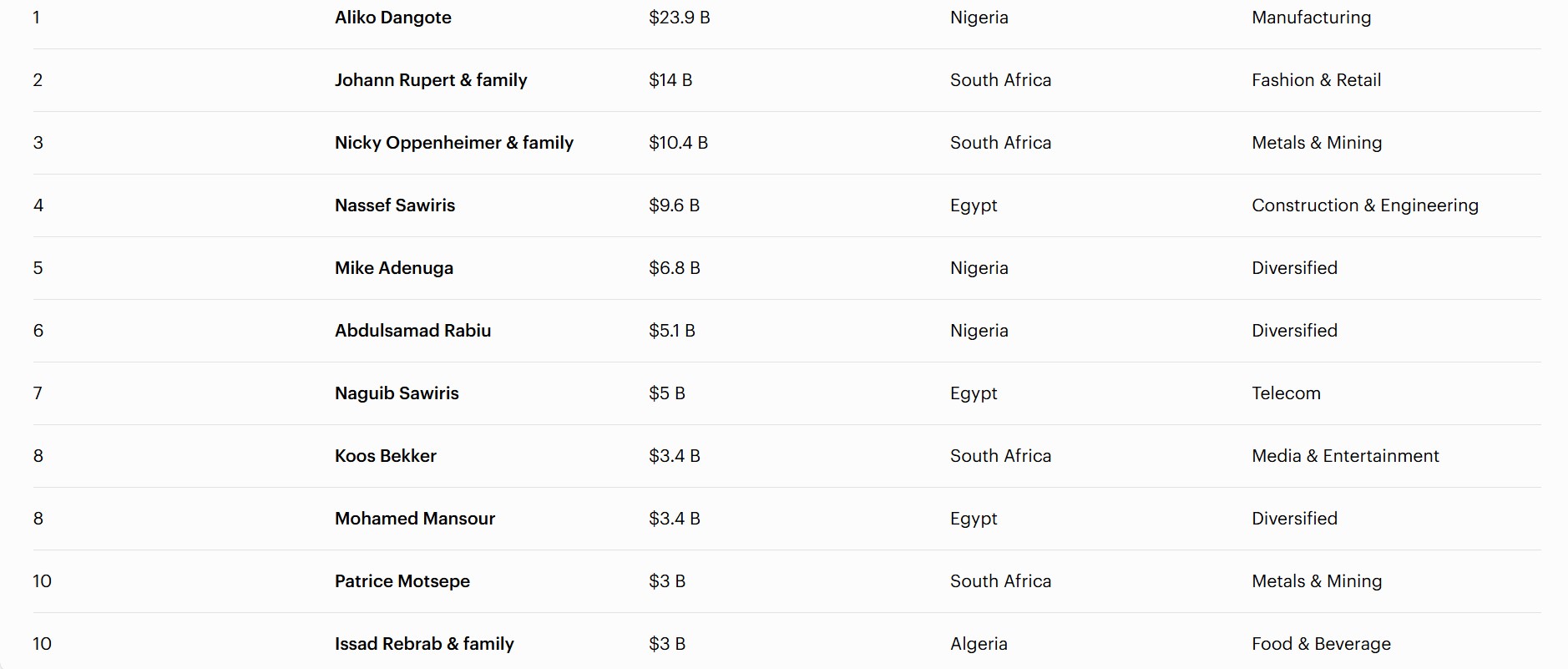Click the $14 B net worth value
The height and width of the screenshot is (669, 1568).
[x=670, y=80]
